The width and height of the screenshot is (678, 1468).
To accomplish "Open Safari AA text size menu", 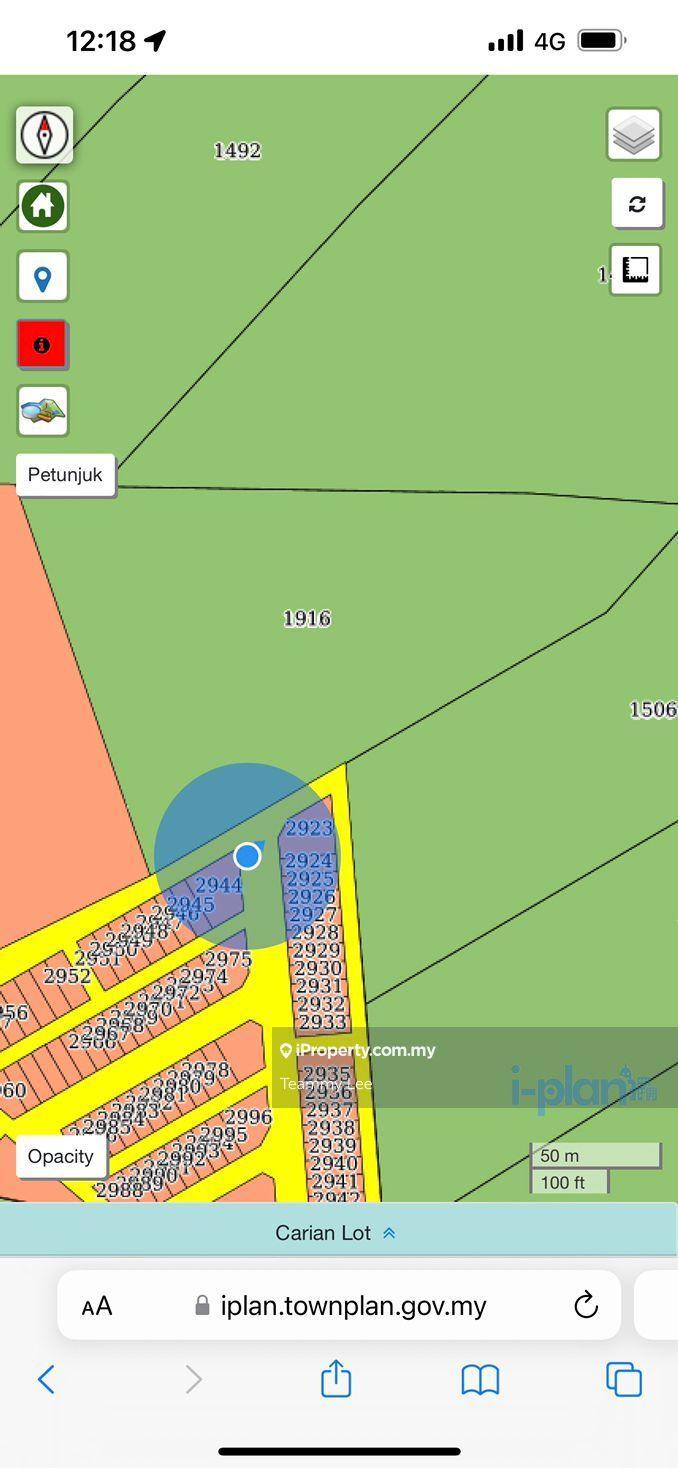I will tap(97, 1306).
